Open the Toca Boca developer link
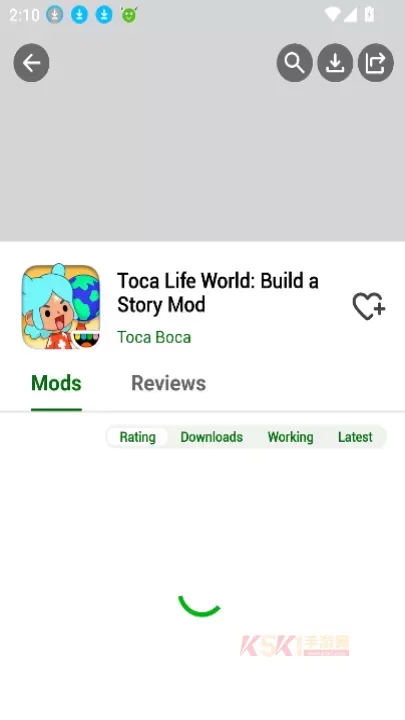 click(x=154, y=337)
